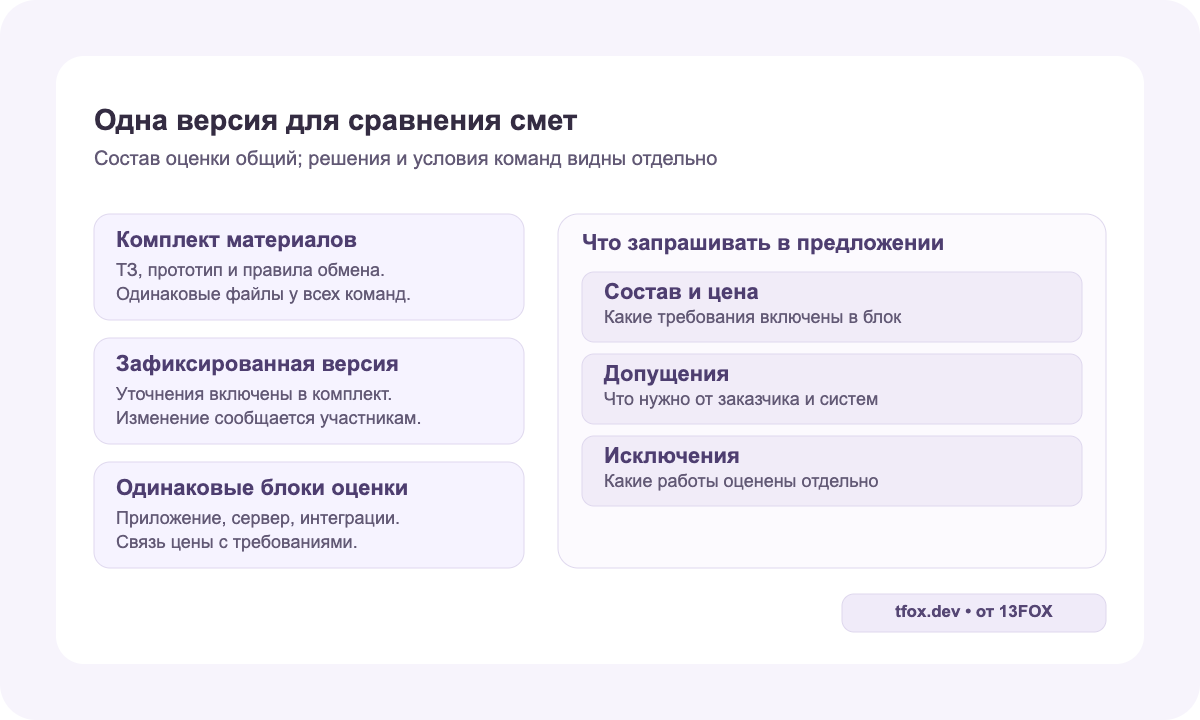This screenshot has width=1200, height=720.
Task: Select the "Одинаковые блоки оценки" card title
Action: 262,488
